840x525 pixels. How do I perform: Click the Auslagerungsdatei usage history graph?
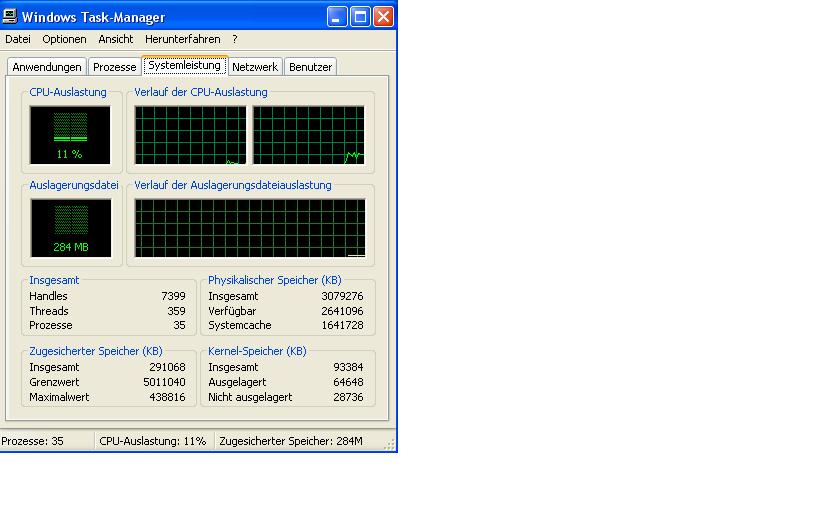pos(250,228)
